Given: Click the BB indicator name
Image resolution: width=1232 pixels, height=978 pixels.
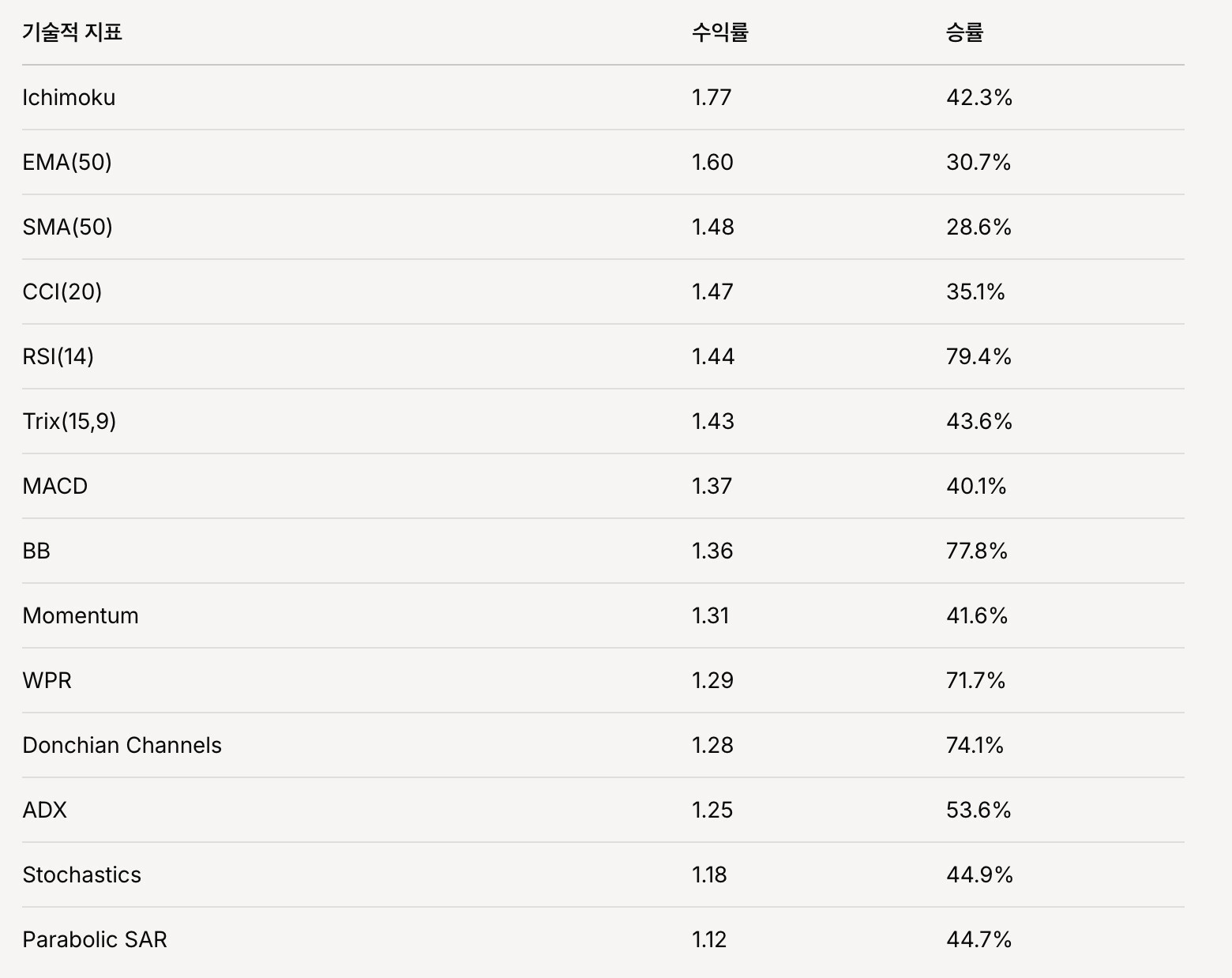Looking at the screenshot, I should pyautogui.click(x=36, y=551).
